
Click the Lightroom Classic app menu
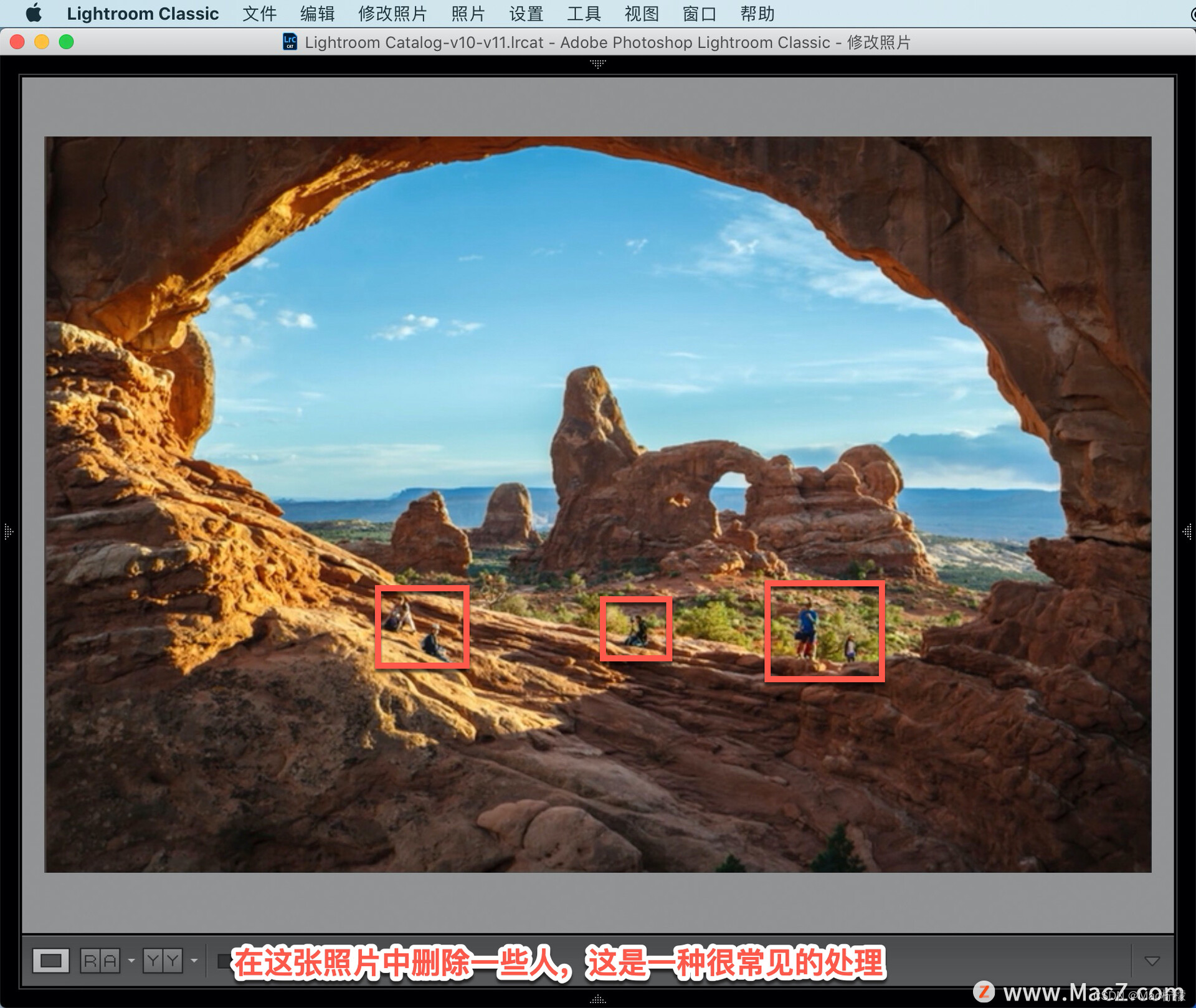143,13
